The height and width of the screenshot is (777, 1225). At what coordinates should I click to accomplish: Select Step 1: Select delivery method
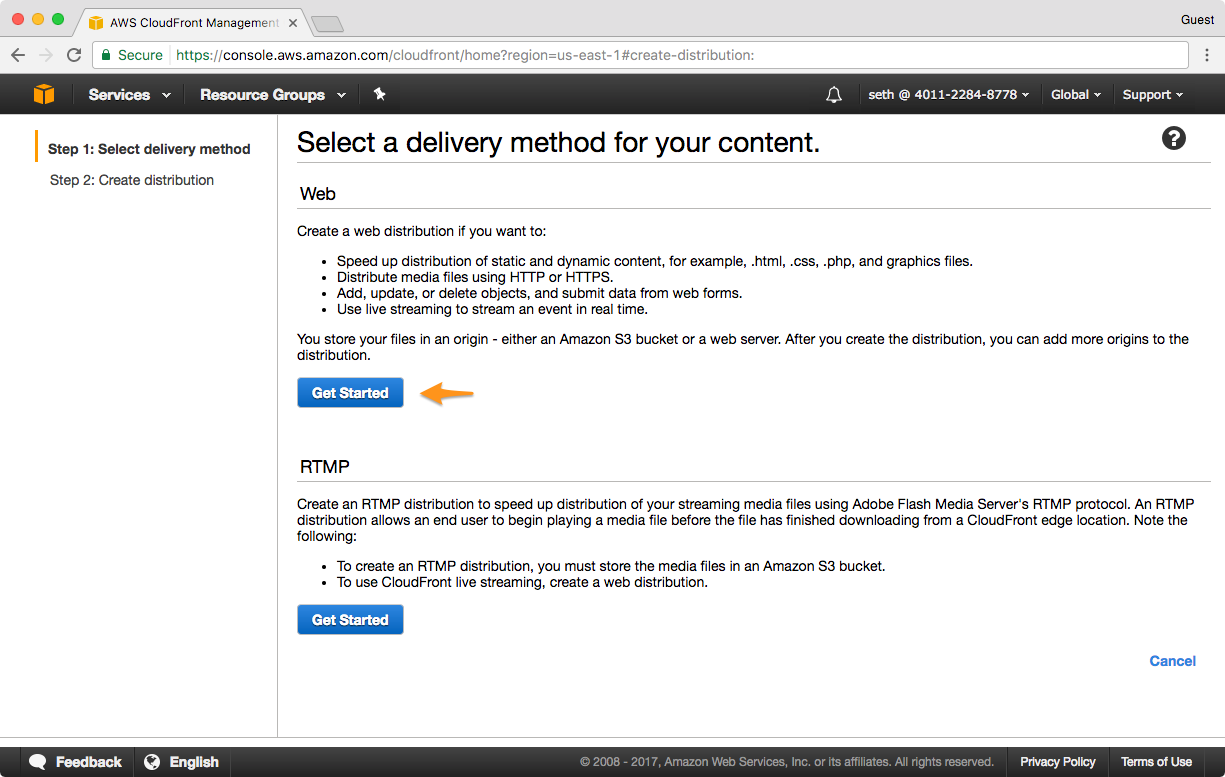coord(149,149)
